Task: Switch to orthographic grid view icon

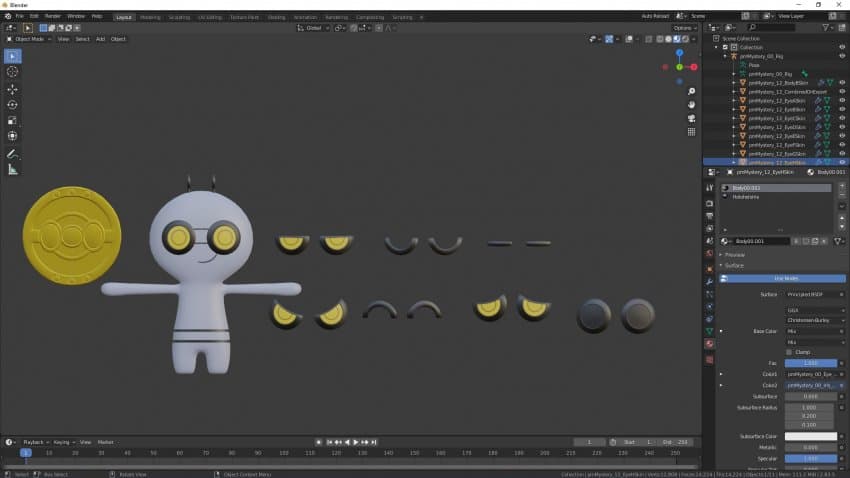Action: click(691, 131)
